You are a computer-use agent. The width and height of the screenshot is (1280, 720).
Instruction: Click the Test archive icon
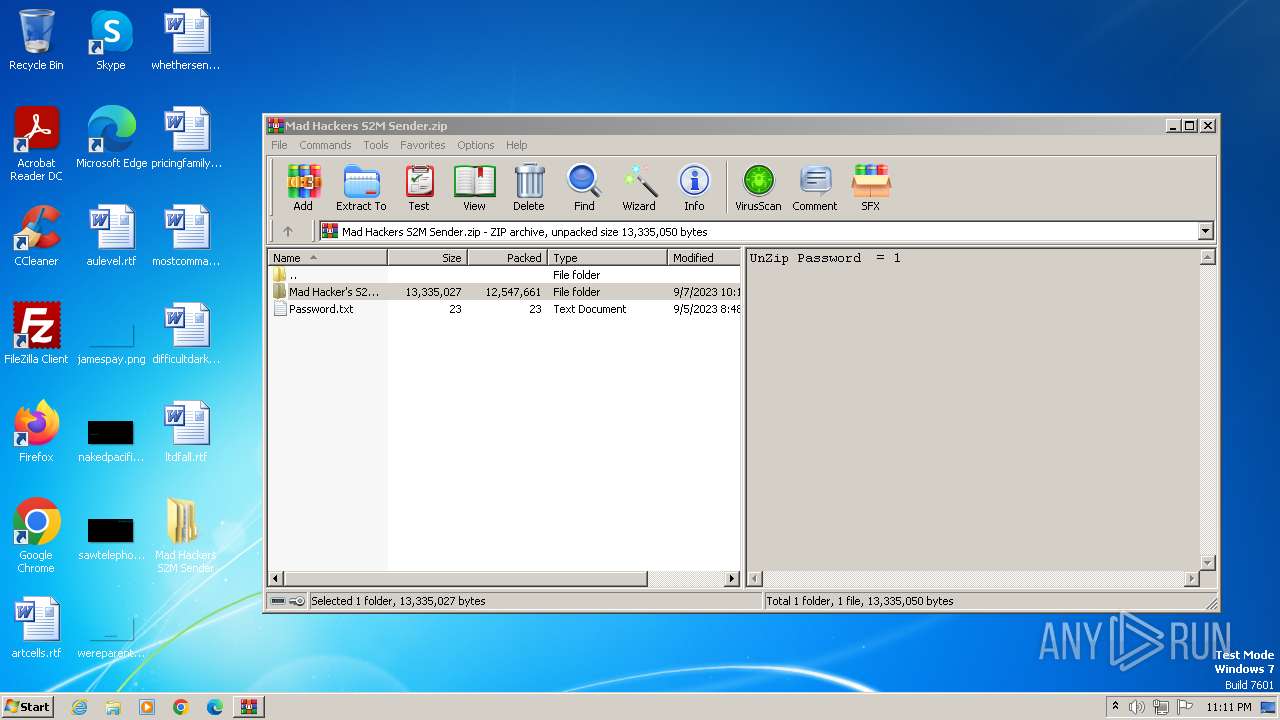(x=419, y=188)
